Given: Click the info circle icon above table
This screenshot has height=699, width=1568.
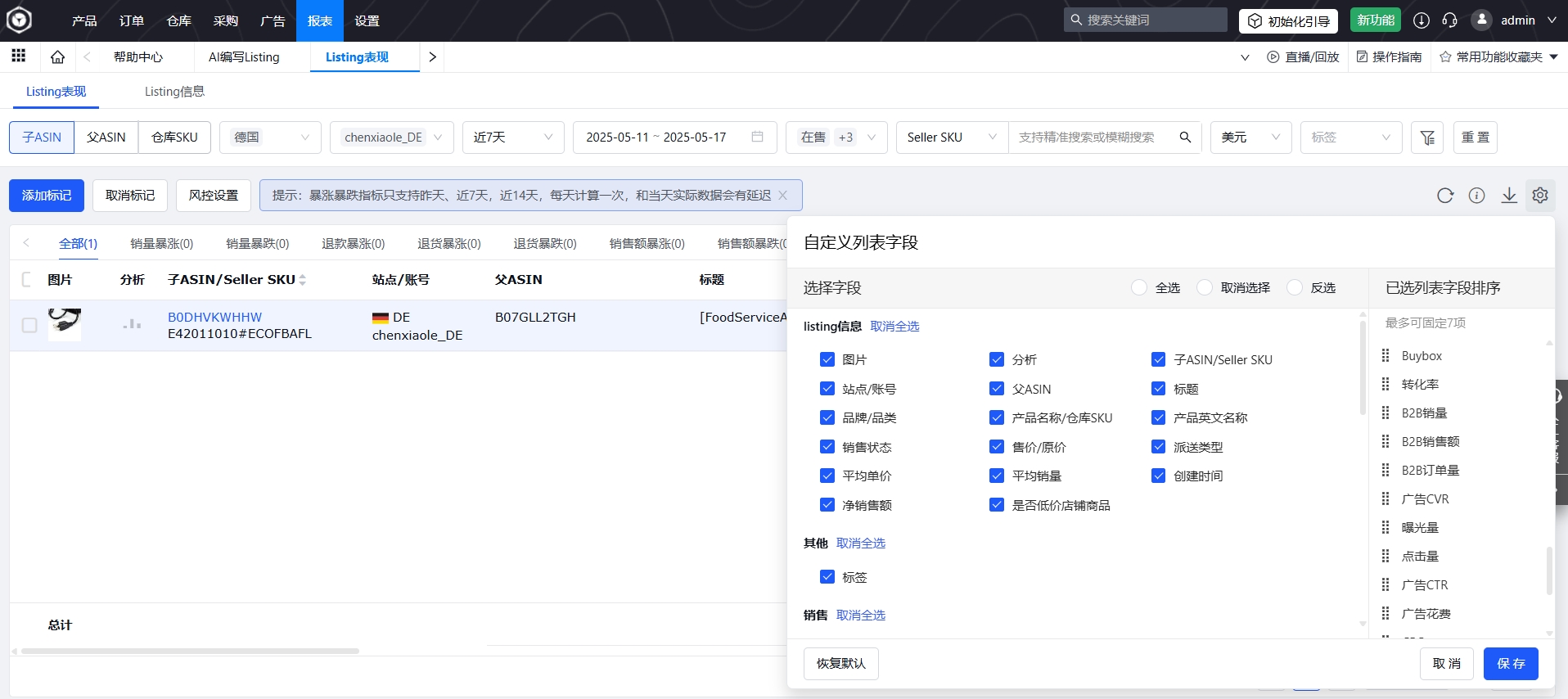Looking at the screenshot, I should tap(1476, 196).
